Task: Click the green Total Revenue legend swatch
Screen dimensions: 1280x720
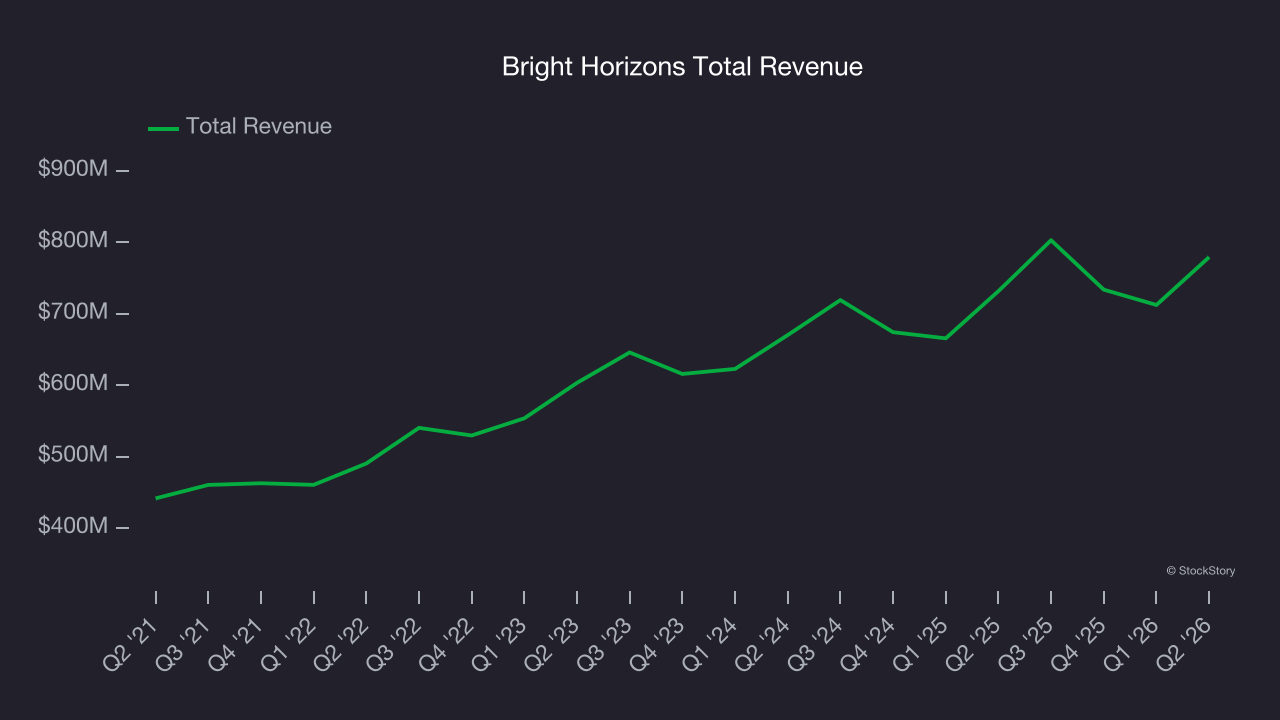Action: [x=163, y=128]
